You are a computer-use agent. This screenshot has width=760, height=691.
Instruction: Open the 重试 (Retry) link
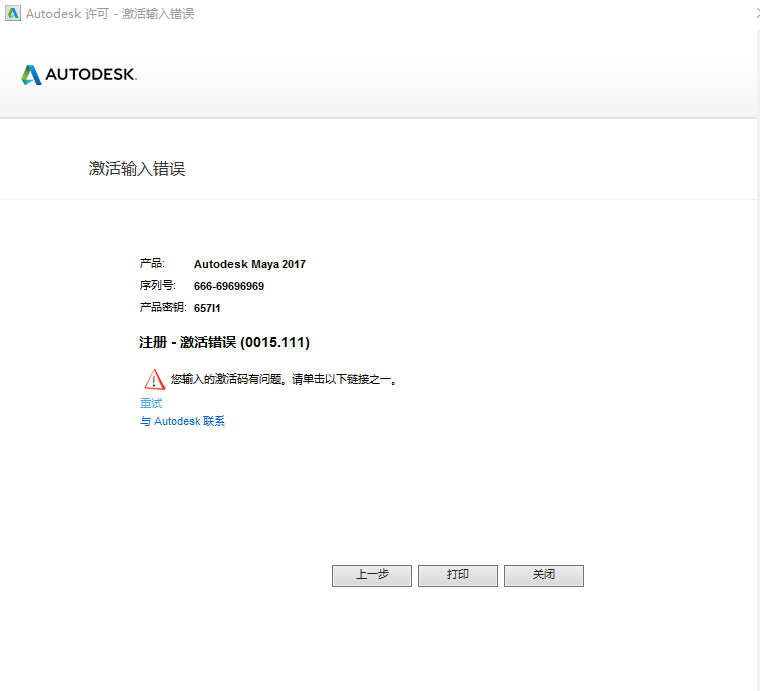tap(151, 403)
